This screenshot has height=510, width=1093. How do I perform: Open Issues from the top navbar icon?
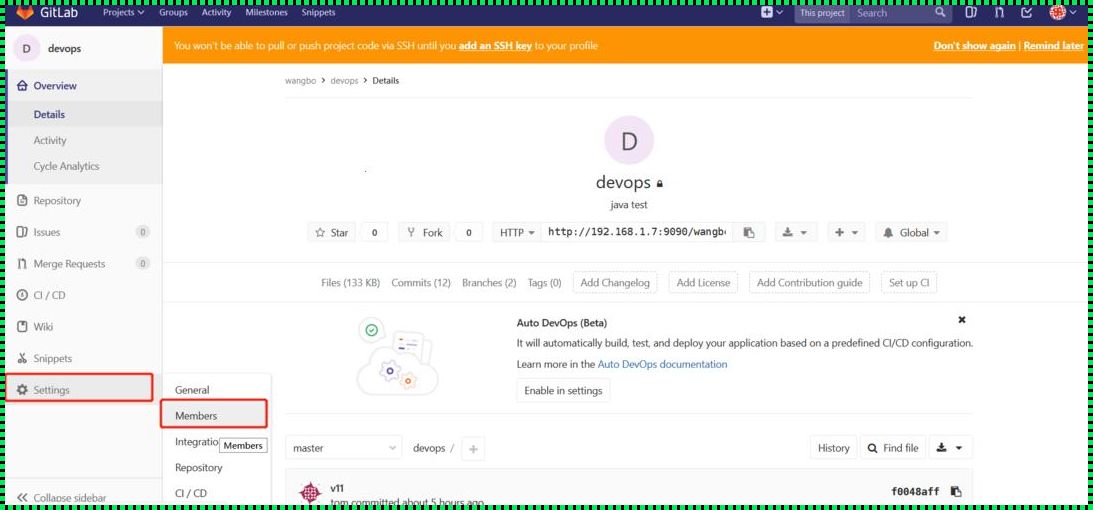pos(971,13)
